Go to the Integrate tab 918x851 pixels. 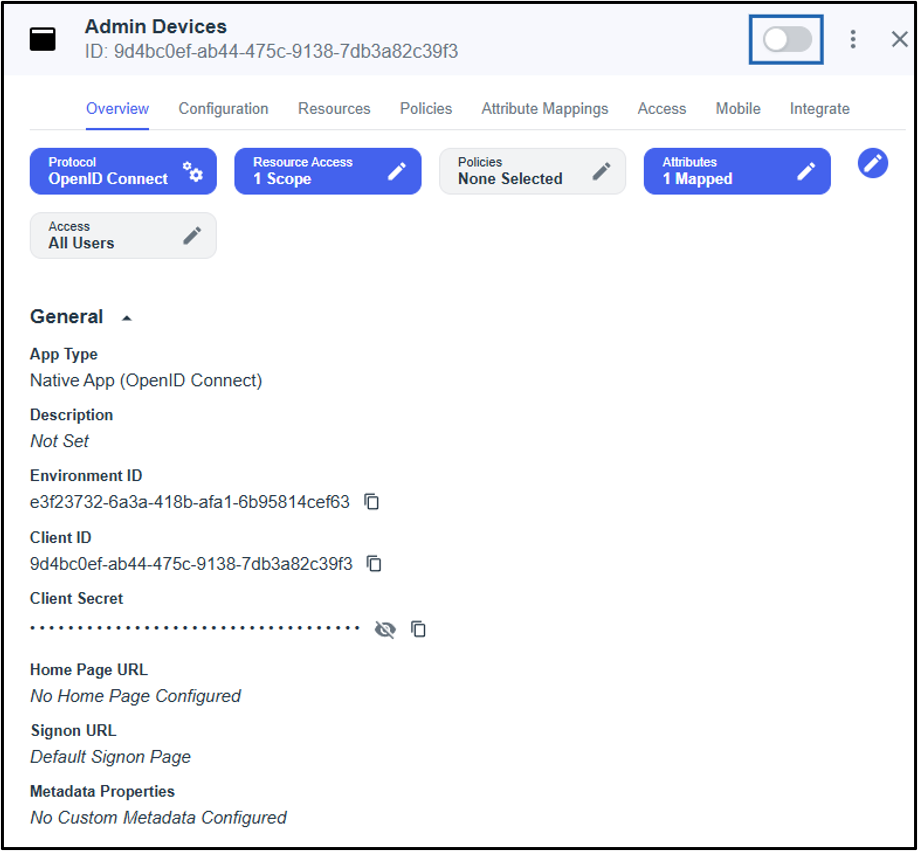[819, 109]
